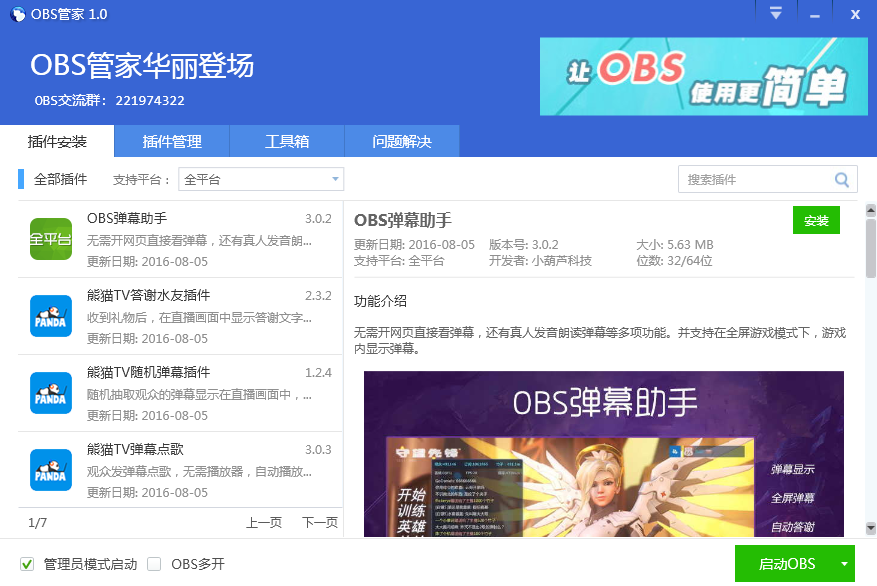The image size is (877, 586).
Task: Go to 下一页 next page
Action: (x=319, y=522)
